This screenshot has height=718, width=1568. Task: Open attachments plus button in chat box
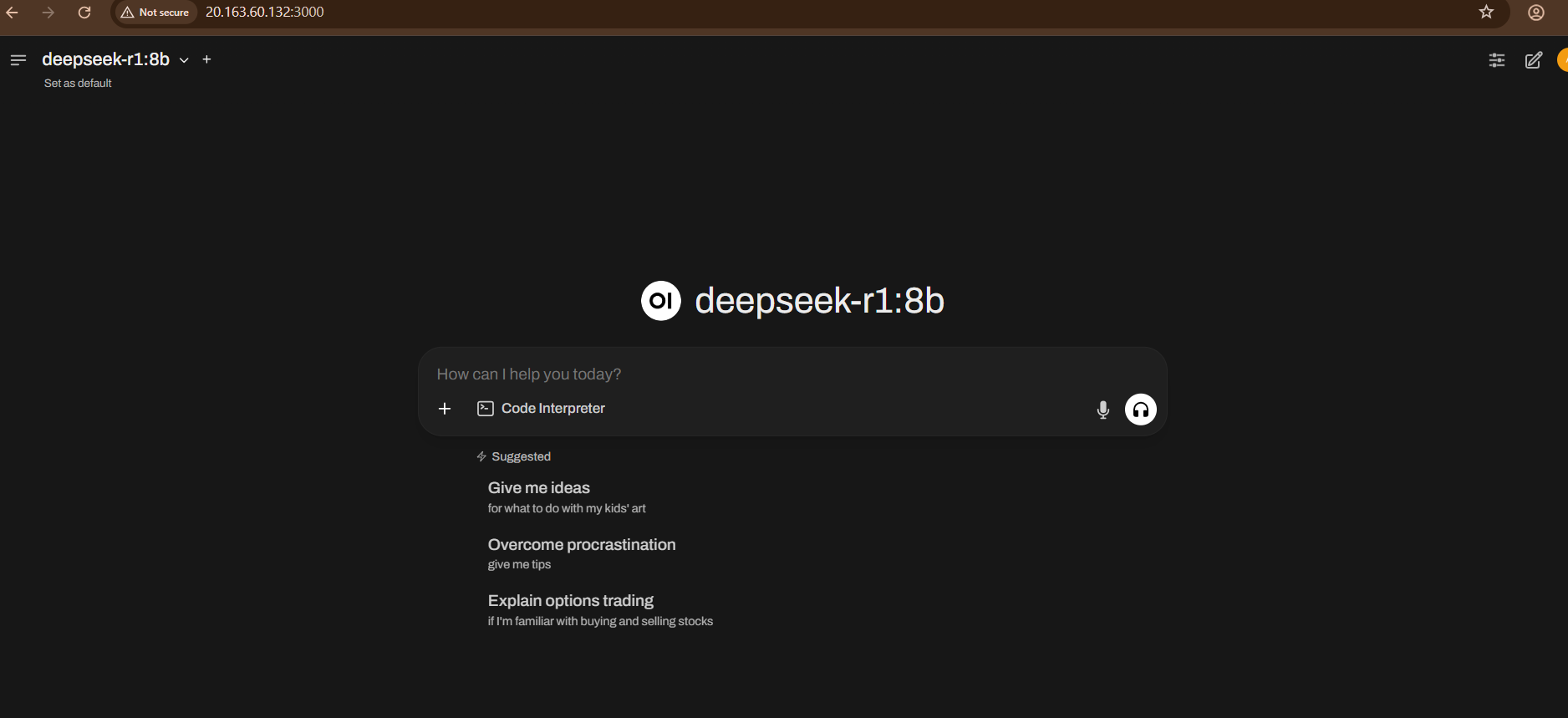(445, 409)
